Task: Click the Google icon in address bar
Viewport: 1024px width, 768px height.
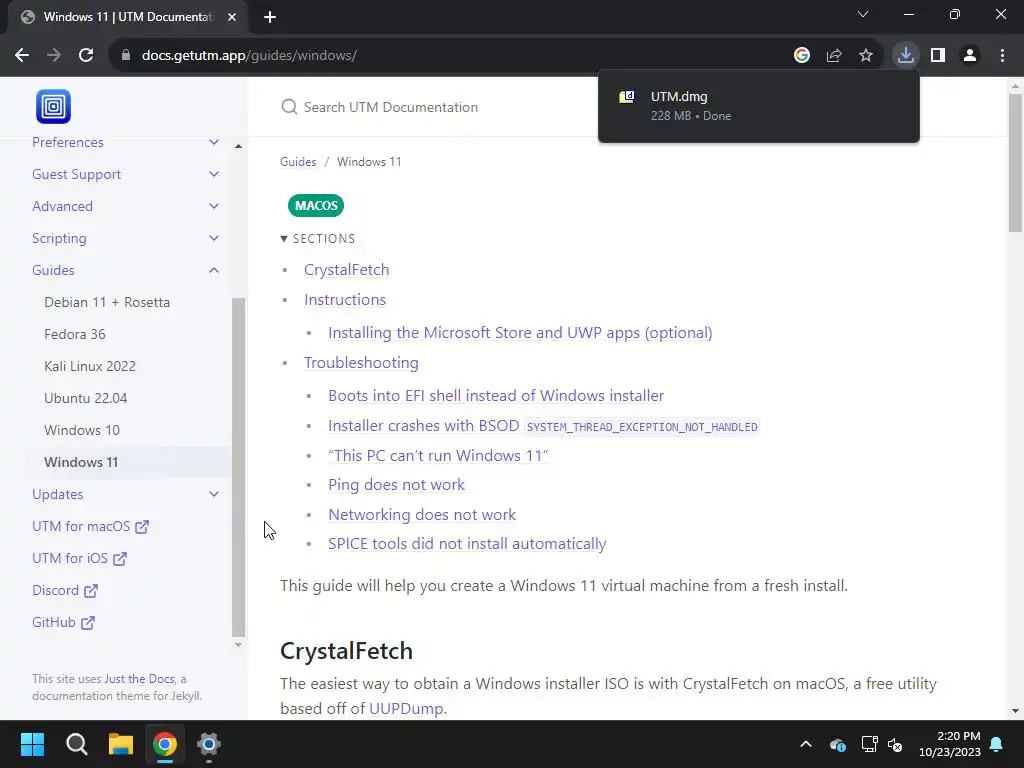Action: [802, 56]
